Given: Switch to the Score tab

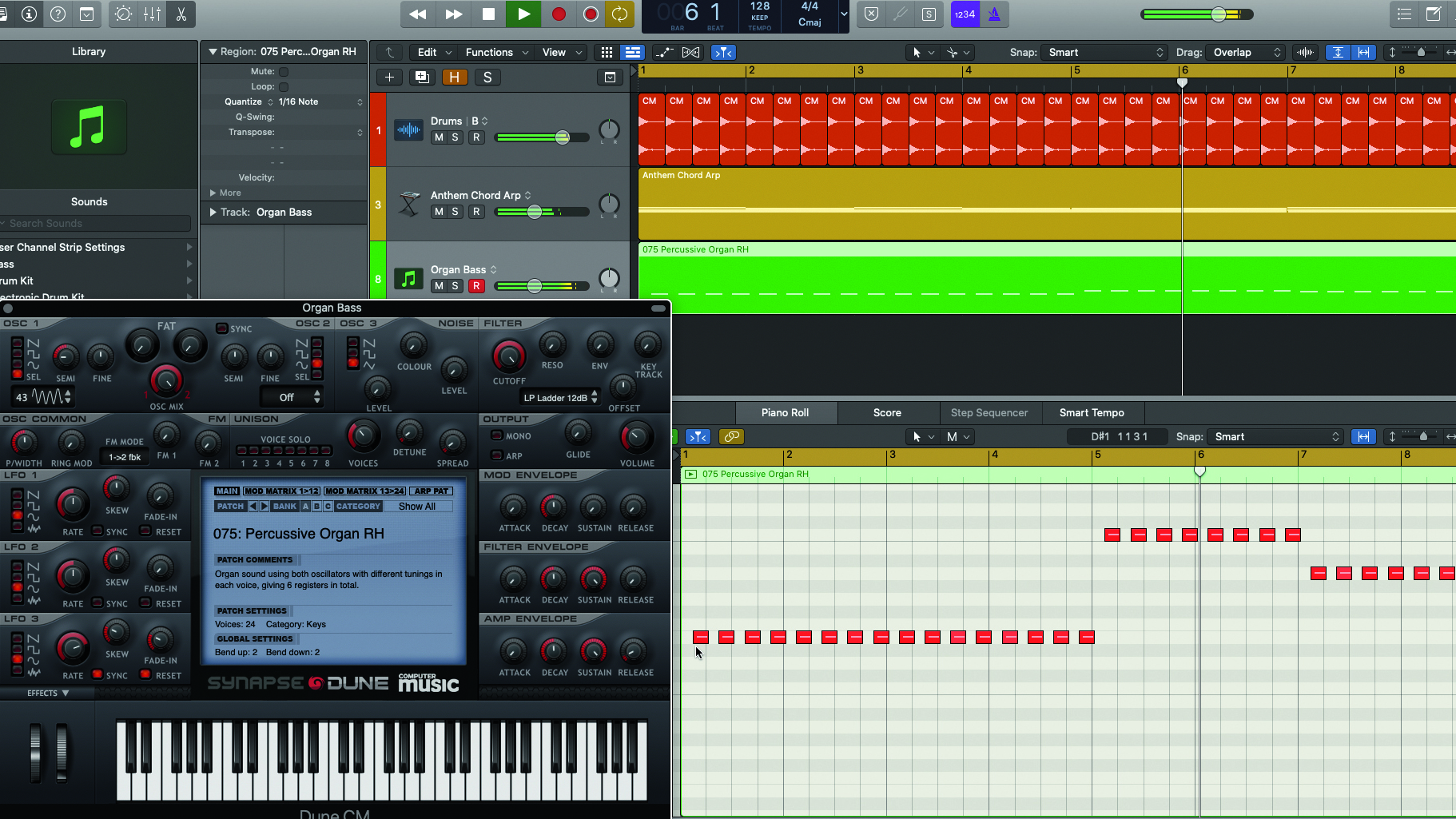Looking at the screenshot, I should [x=887, y=413].
